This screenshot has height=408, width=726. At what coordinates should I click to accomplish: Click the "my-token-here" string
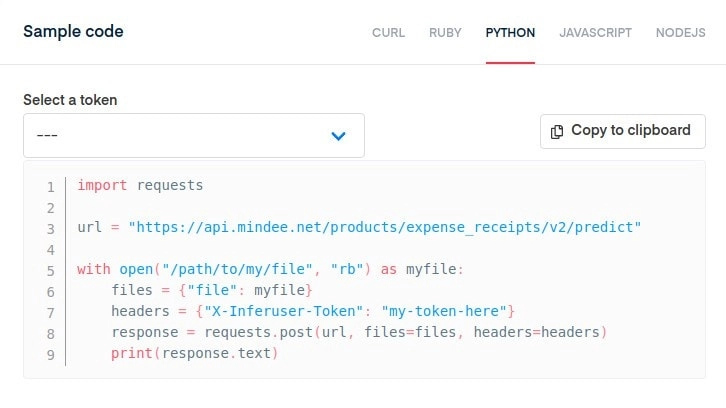[x=444, y=311]
